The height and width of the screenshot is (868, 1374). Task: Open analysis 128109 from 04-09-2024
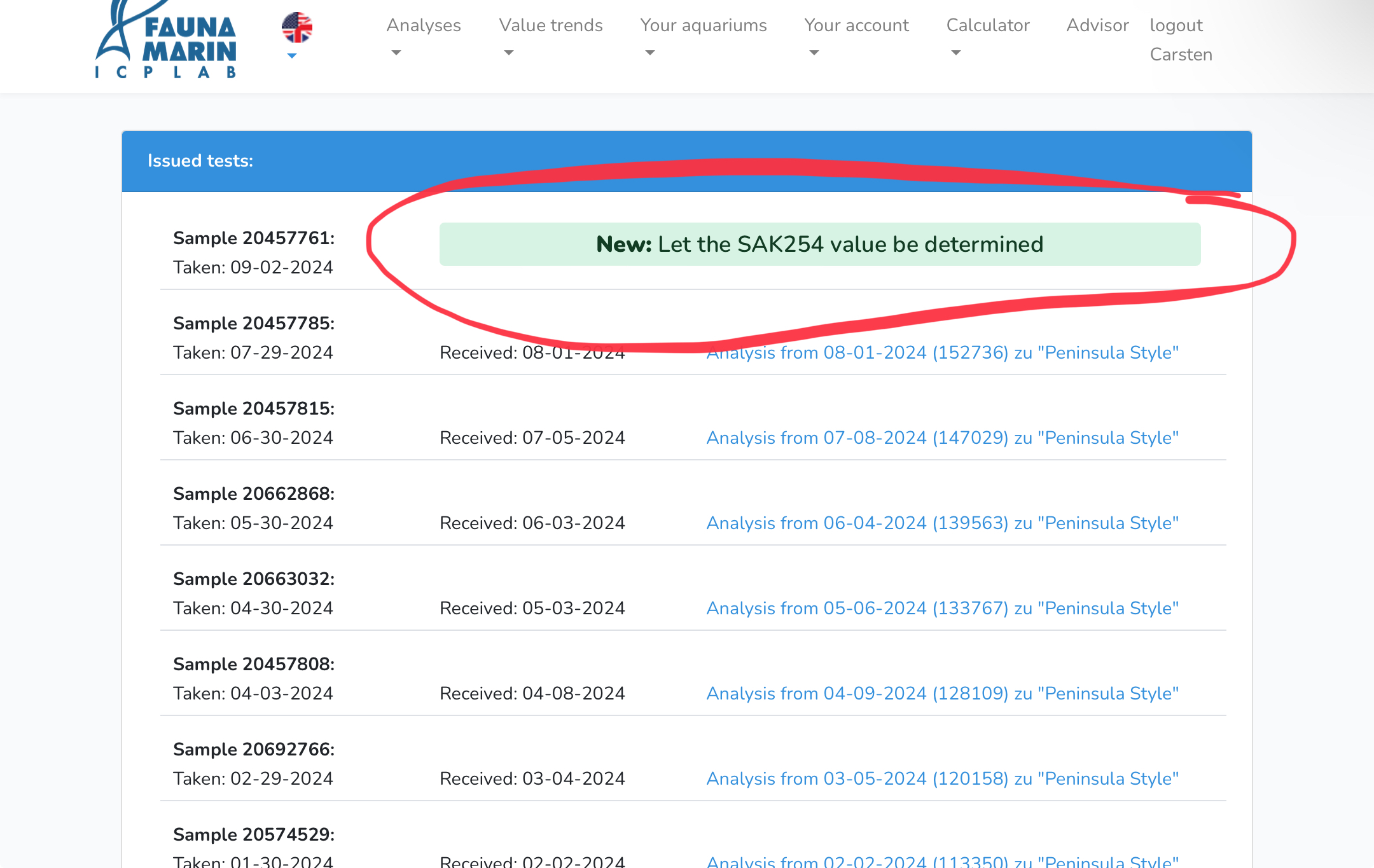tap(942, 694)
